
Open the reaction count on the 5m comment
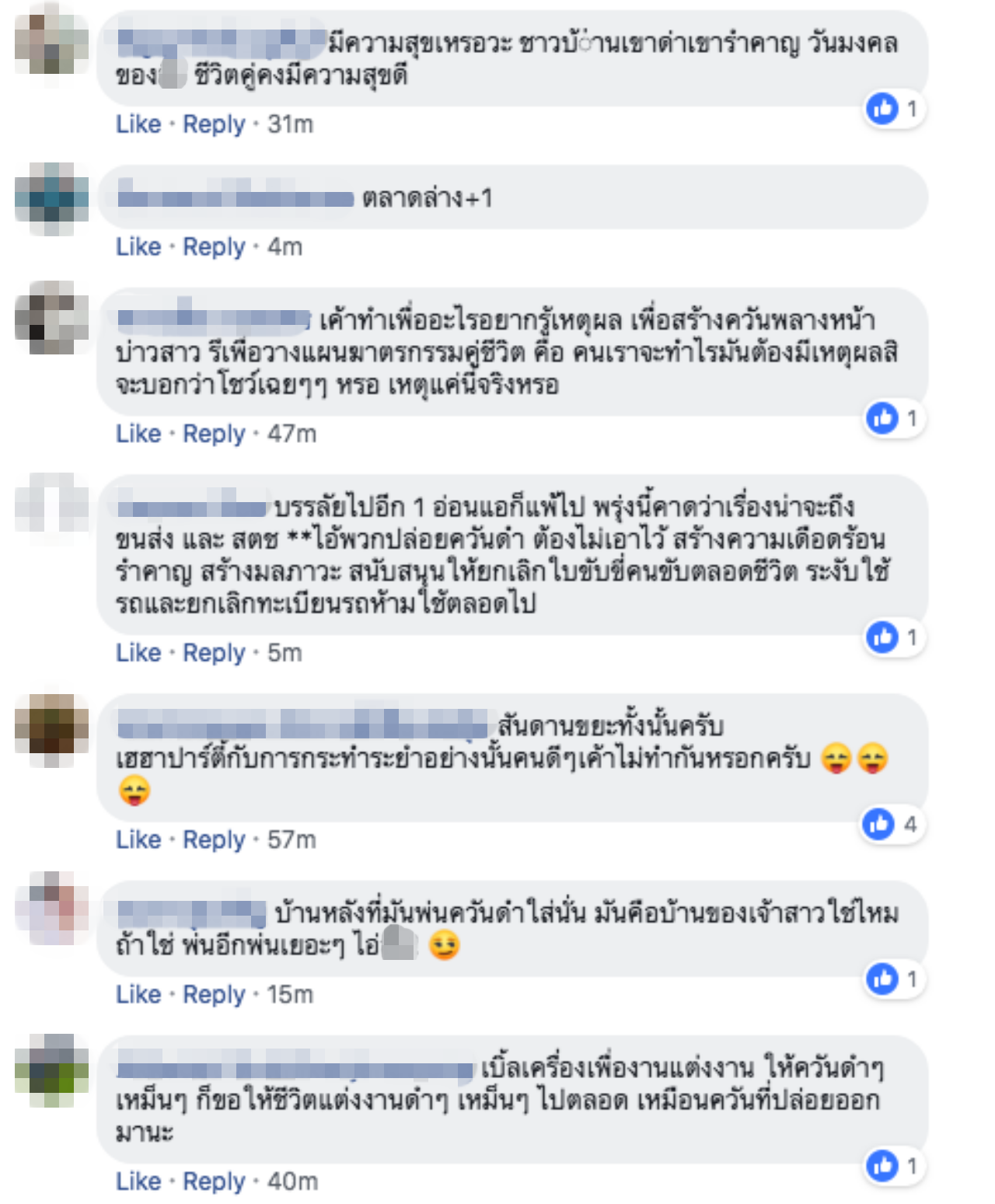click(896, 637)
